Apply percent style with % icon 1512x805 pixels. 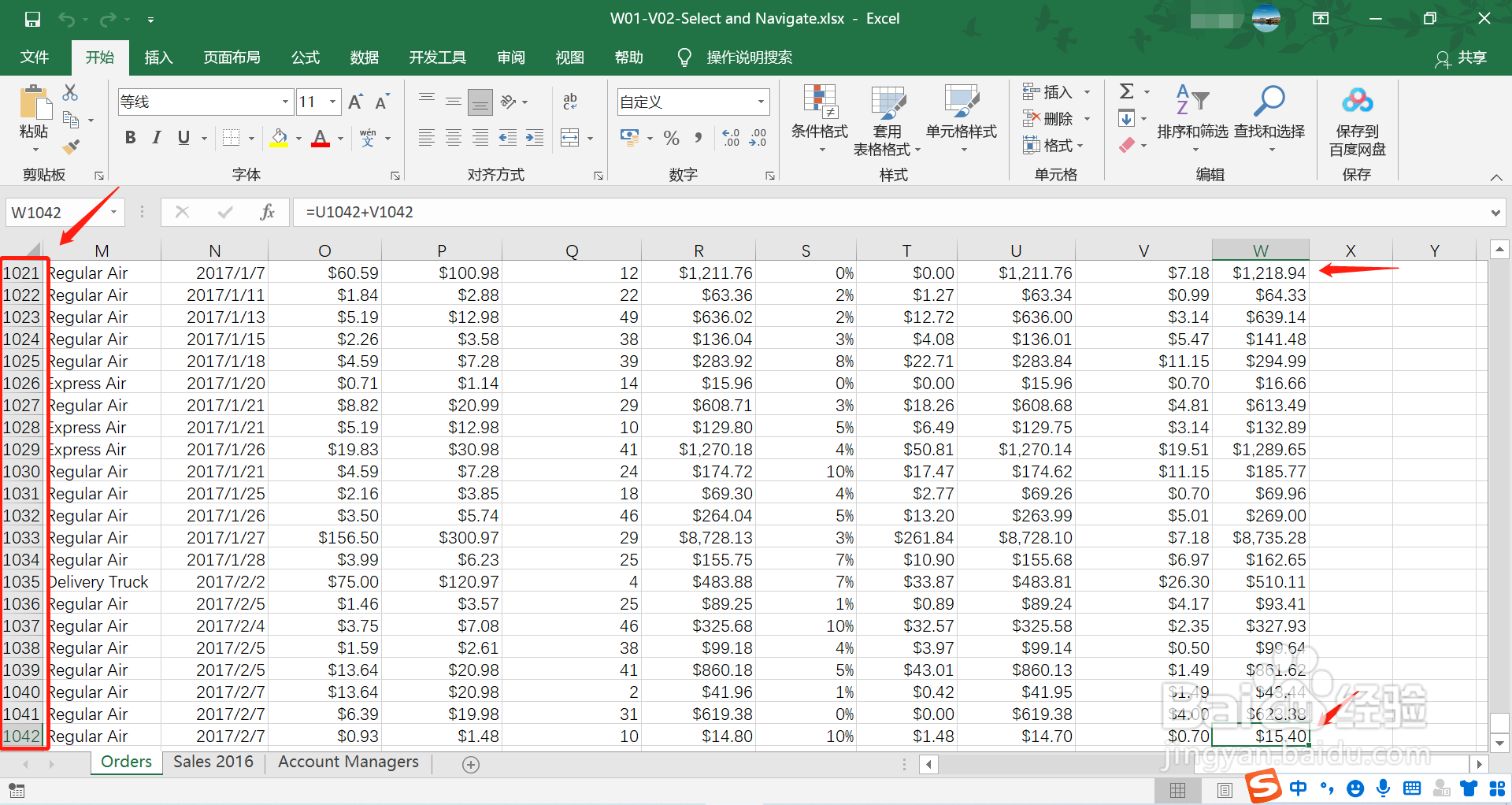coord(671,139)
